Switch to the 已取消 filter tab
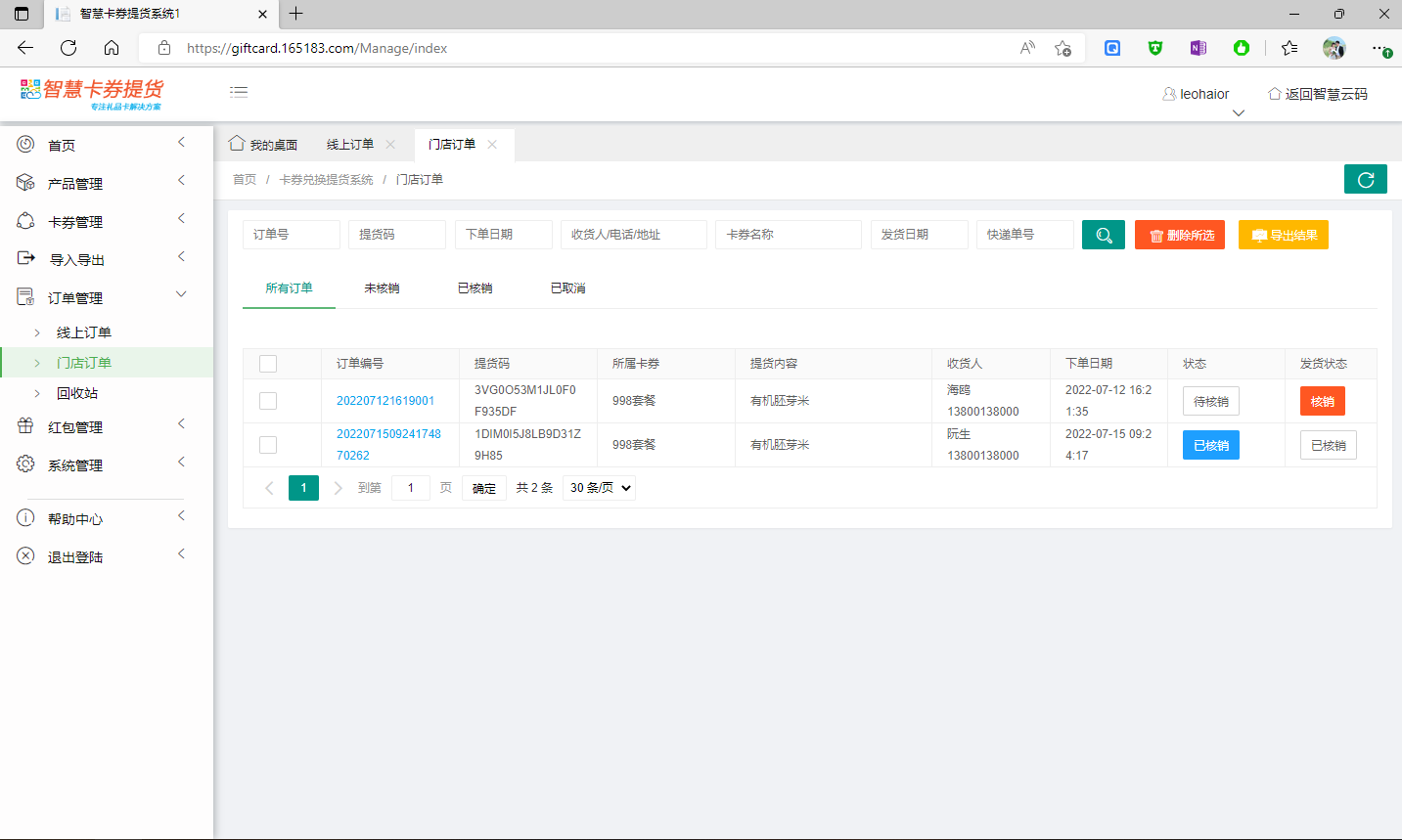Screen dimensions: 1402x840 tap(567, 288)
